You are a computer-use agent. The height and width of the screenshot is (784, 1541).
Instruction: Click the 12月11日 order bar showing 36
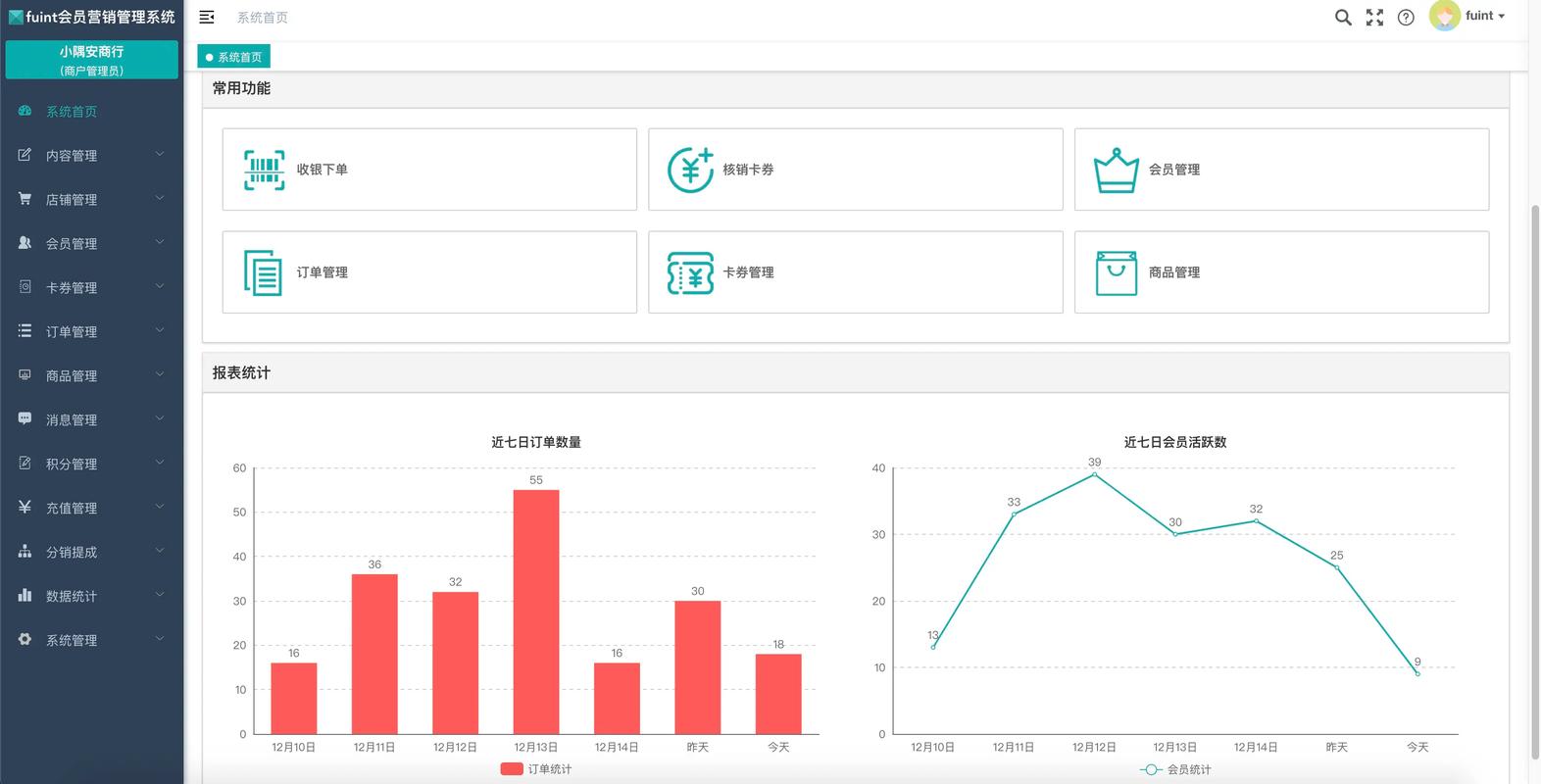pos(374,654)
